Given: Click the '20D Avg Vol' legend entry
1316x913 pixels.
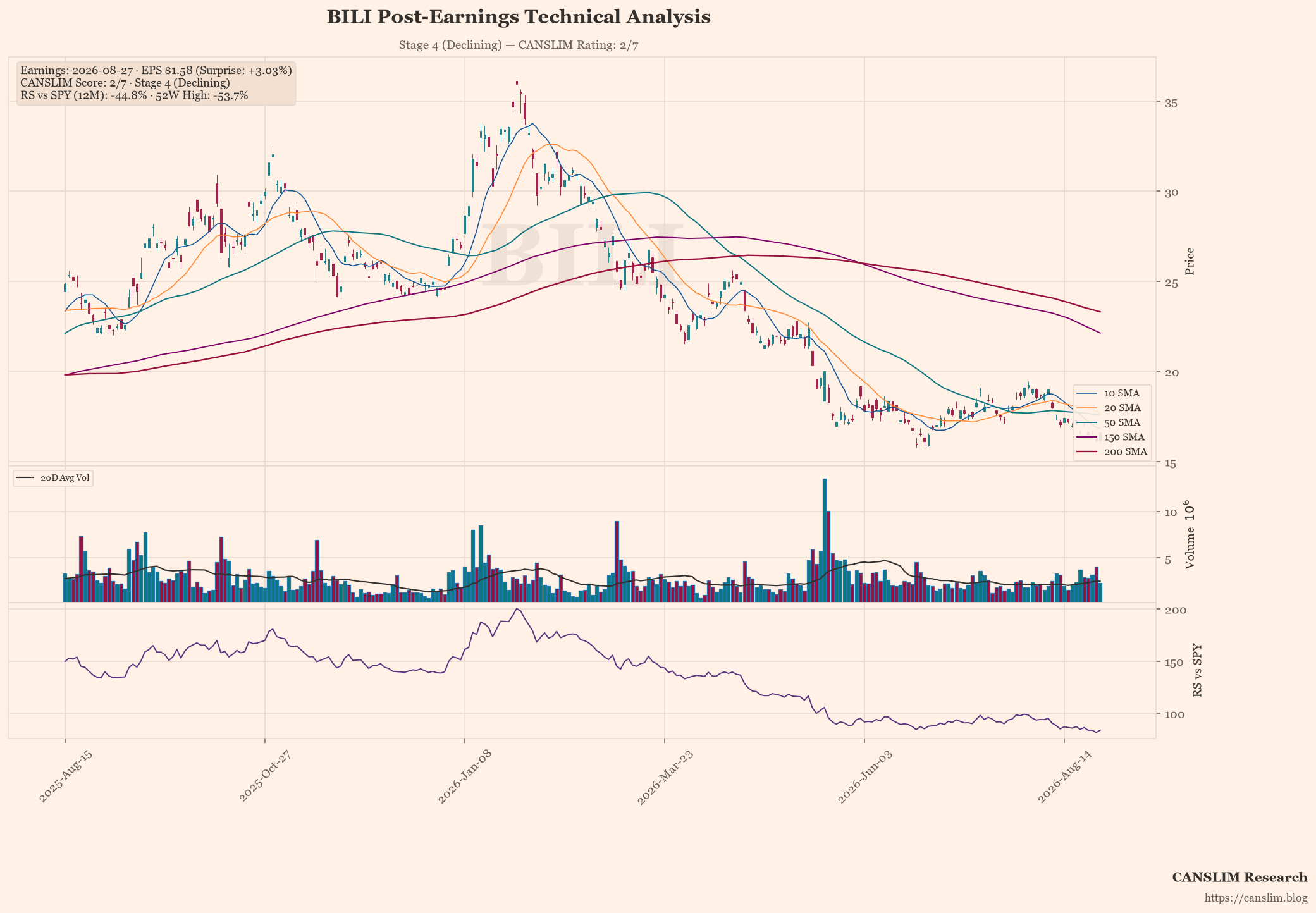Looking at the screenshot, I should [54, 478].
